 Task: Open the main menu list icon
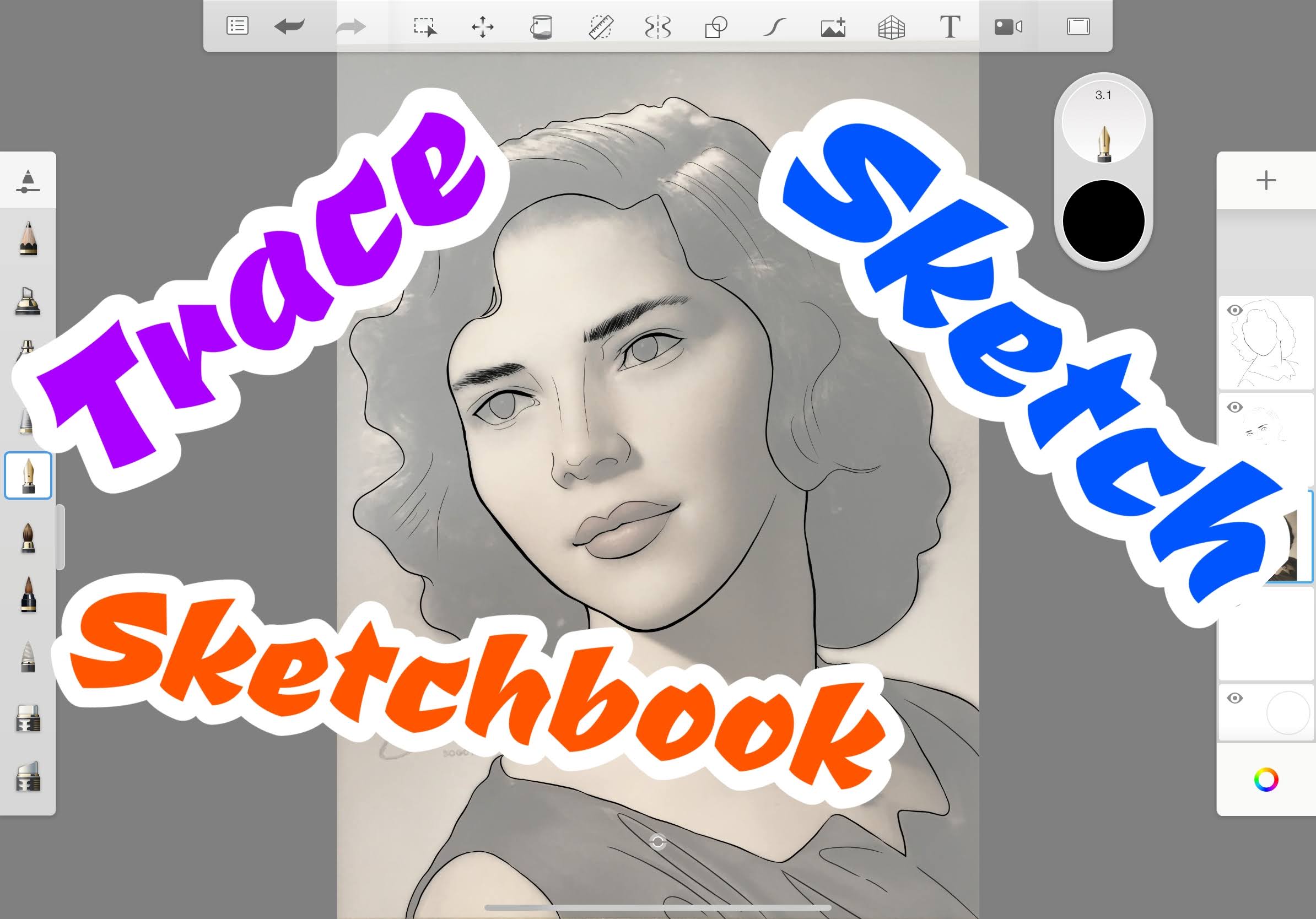238,26
